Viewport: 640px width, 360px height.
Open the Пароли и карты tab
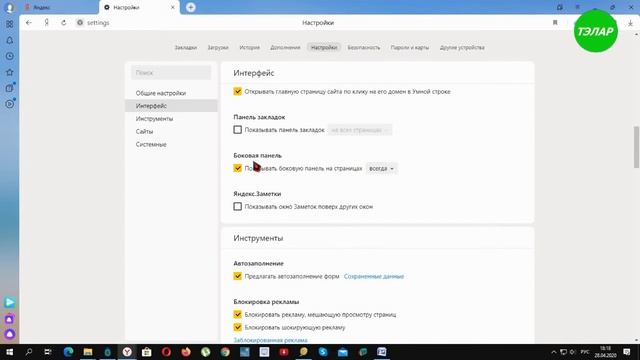[410, 48]
